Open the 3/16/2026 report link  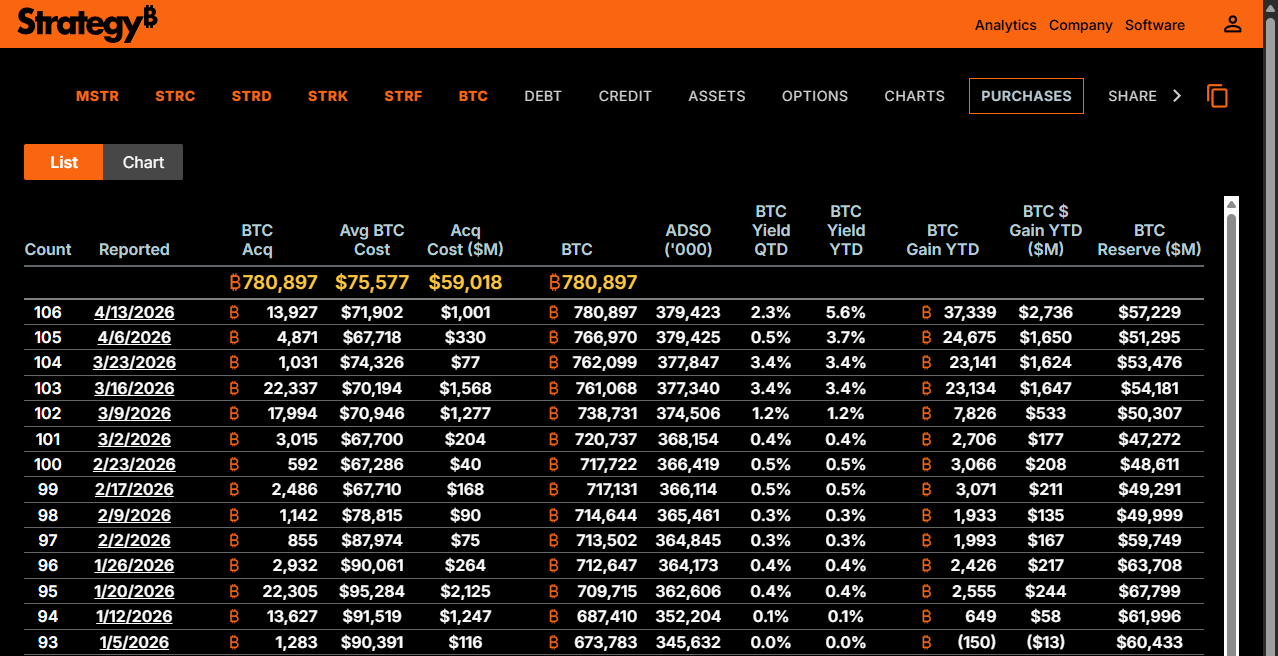pyautogui.click(x=134, y=388)
